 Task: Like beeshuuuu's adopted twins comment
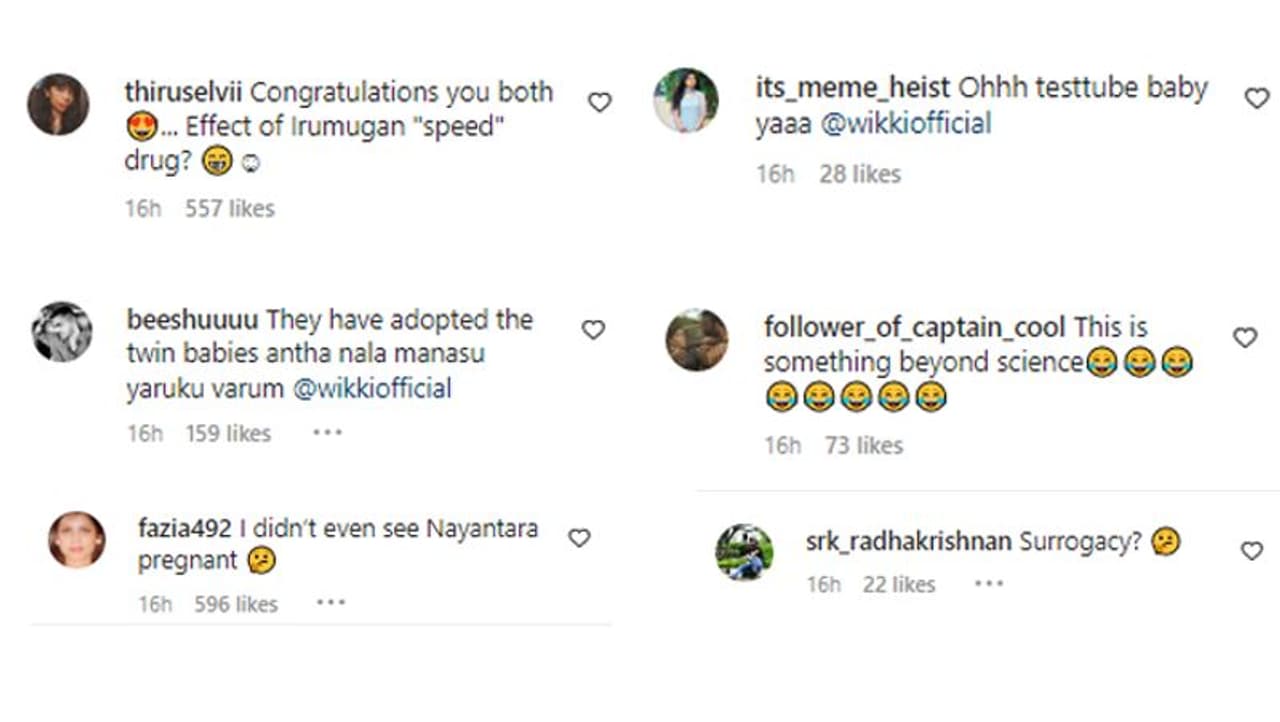tap(593, 330)
